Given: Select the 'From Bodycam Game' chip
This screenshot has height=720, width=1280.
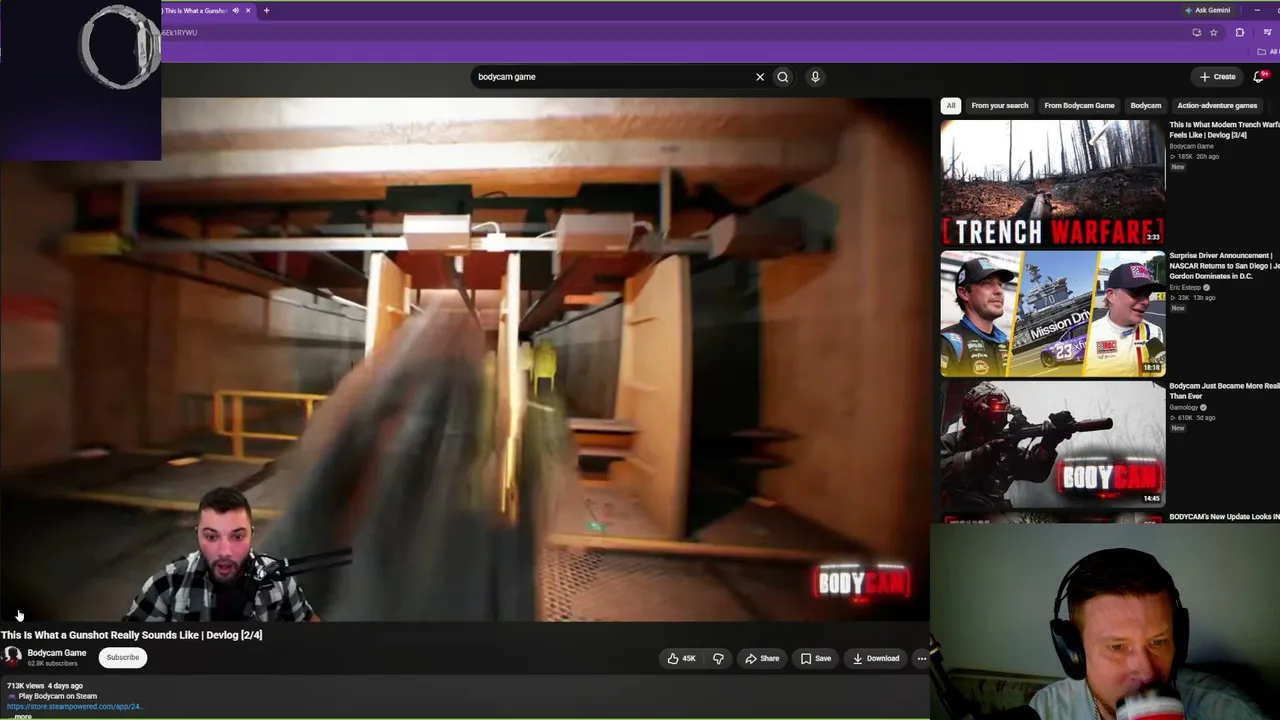Looking at the screenshot, I should point(1079,105).
